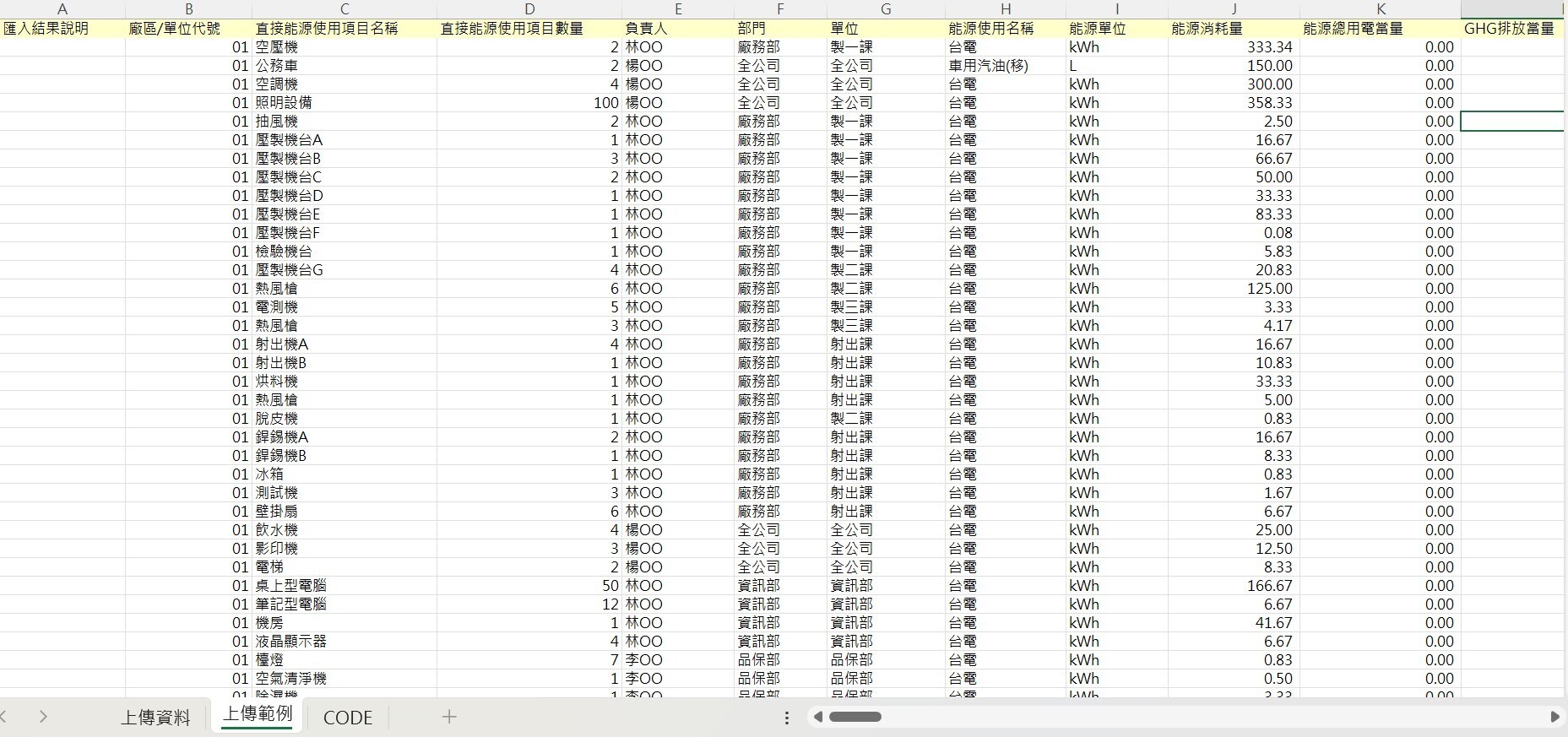Select the 333.34 energy consumption cell
Image resolution: width=1568 pixels, height=737 pixels.
click(x=1234, y=46)
